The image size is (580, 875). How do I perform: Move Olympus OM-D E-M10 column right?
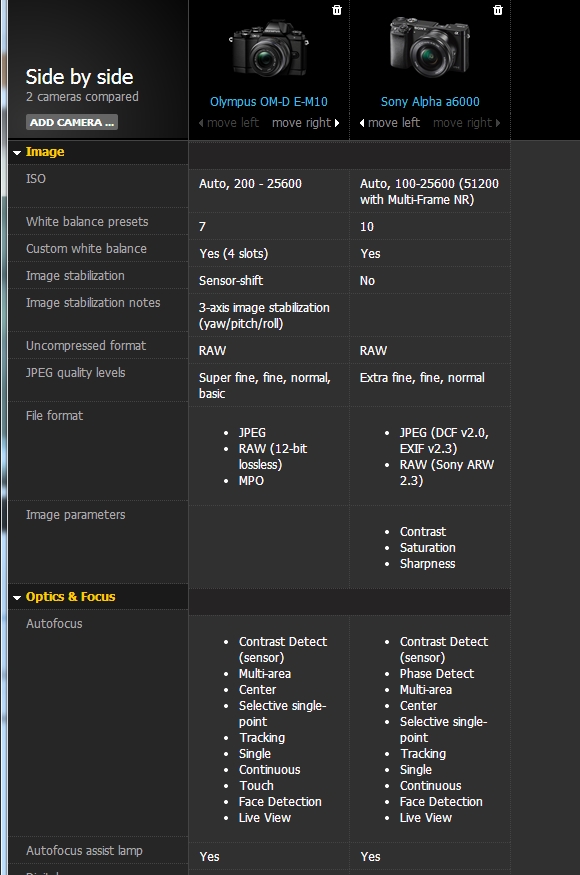[x=305, y=123]
